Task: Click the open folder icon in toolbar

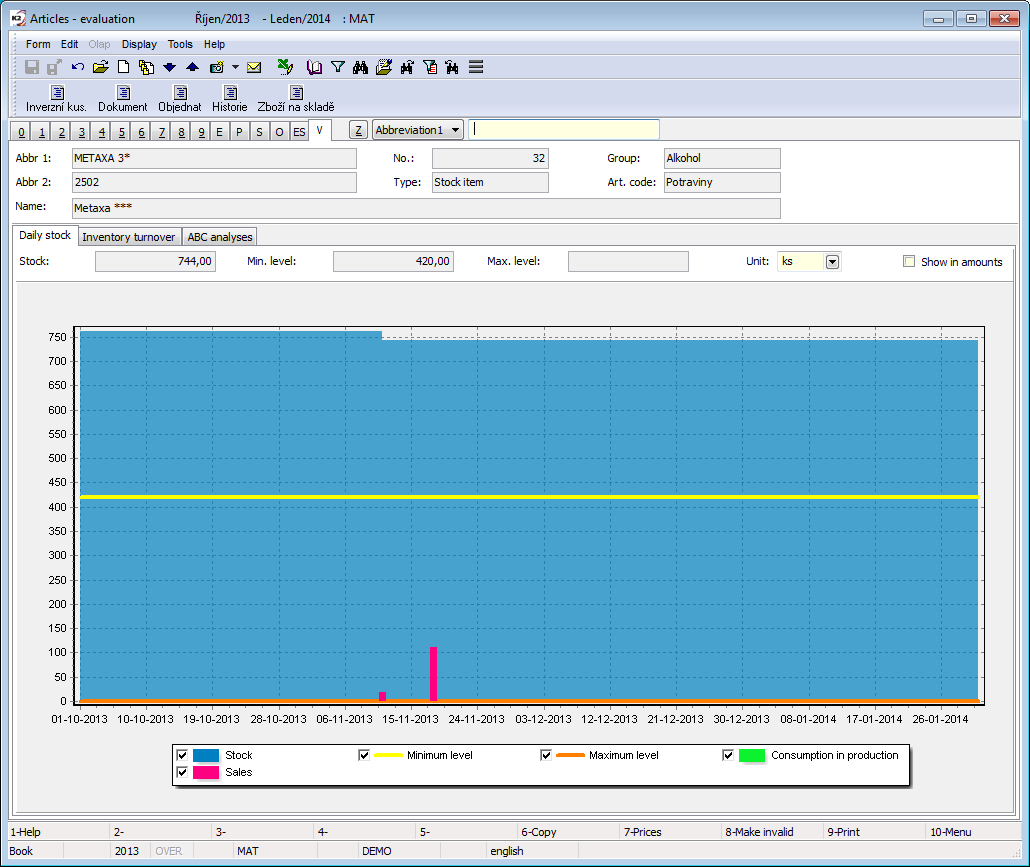Action: pyautogui.click(x=100, y=67)
